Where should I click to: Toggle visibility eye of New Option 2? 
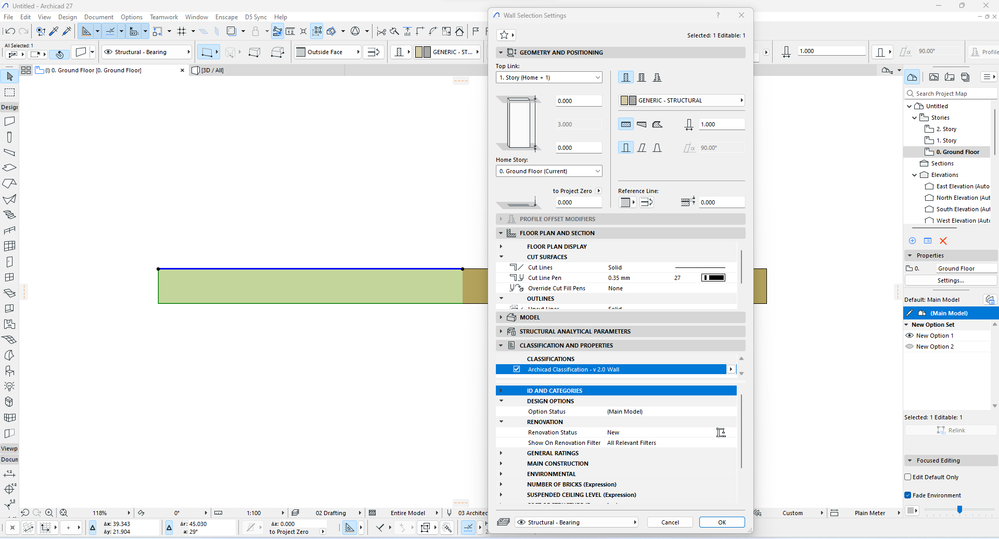pyautogui.click(x=909, y=347)
